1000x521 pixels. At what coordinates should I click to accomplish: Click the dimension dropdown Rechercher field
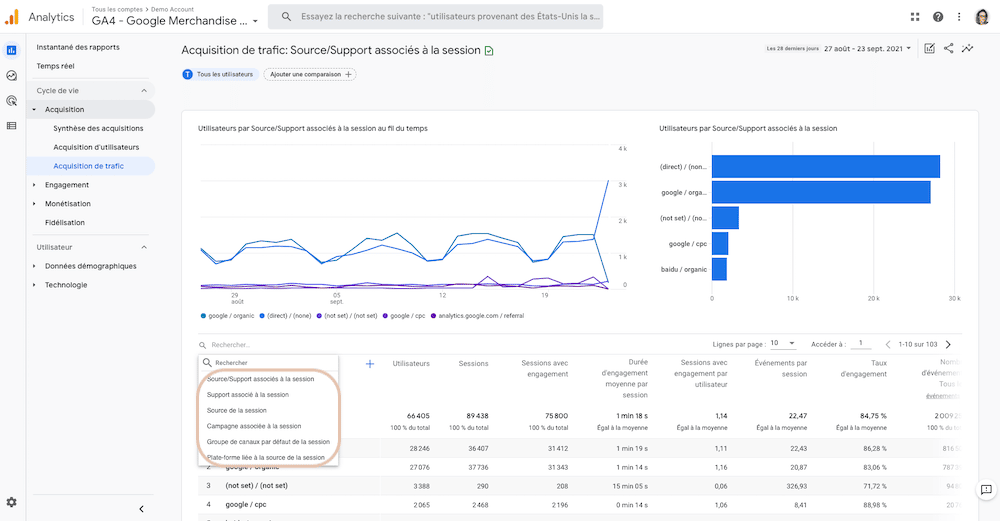[268, 363]
